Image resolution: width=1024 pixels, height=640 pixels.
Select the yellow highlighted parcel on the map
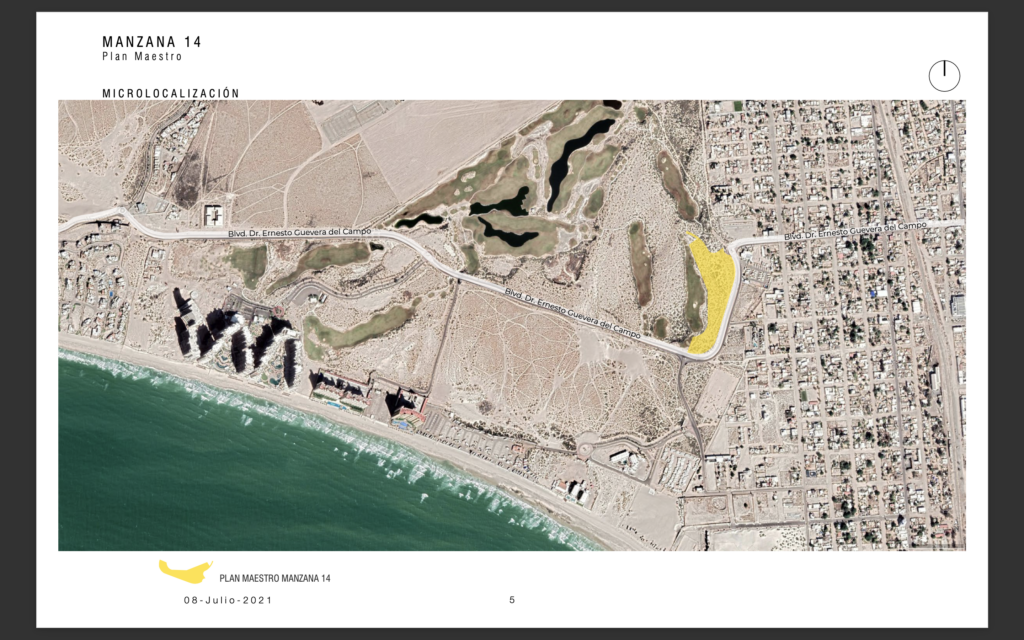(x=714, y=290)
